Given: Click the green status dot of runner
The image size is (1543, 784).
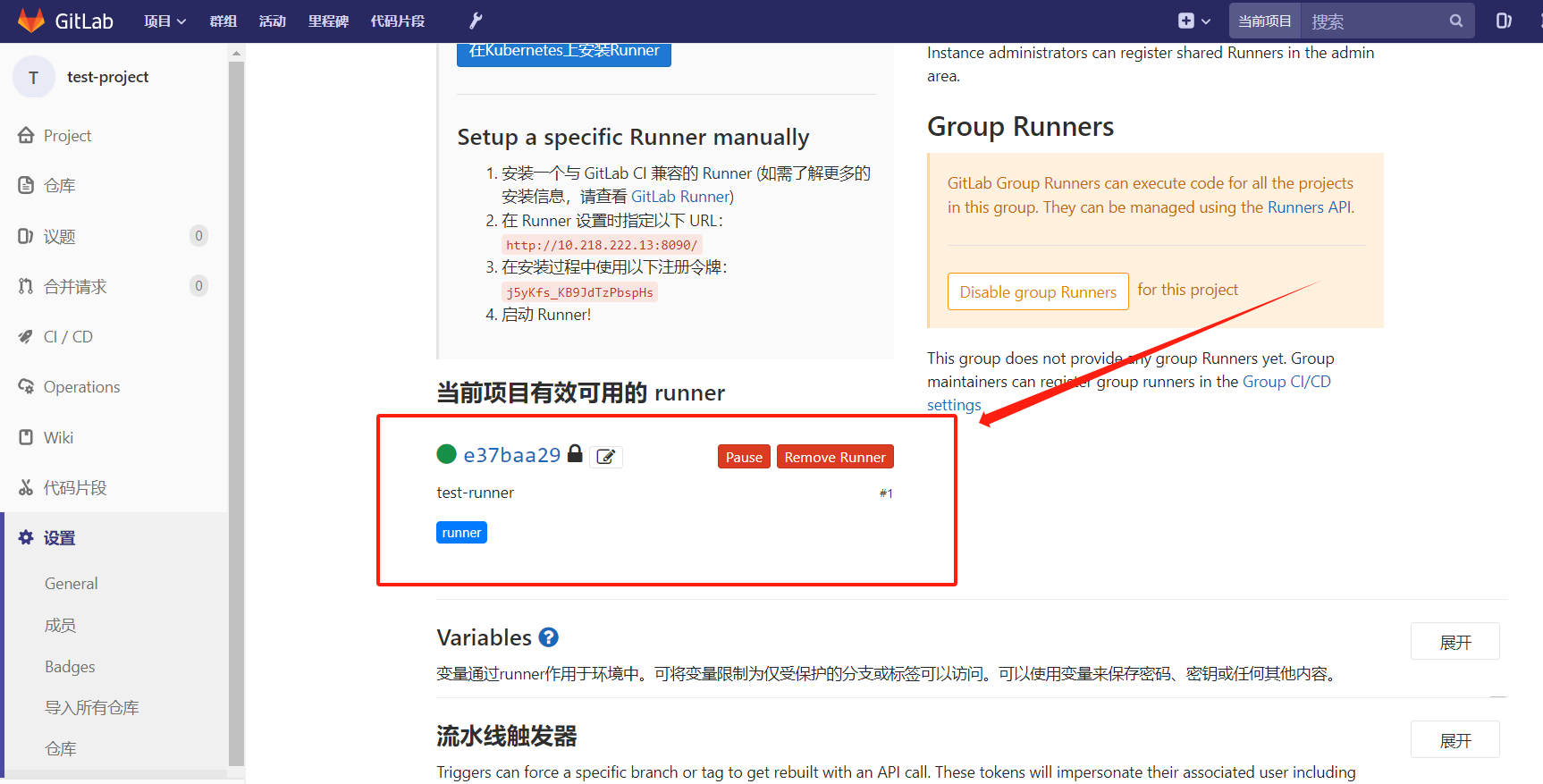Looking at the screenshot, I should (446, 454).
